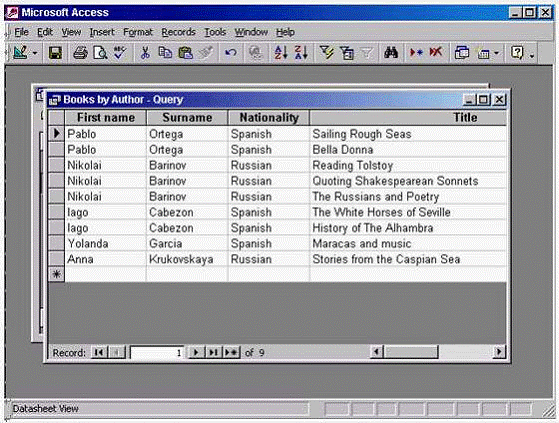Sort records ascending A to Z
Image resolution: width=559 pixels, height=423 pixels.
[x=281, y=53]
